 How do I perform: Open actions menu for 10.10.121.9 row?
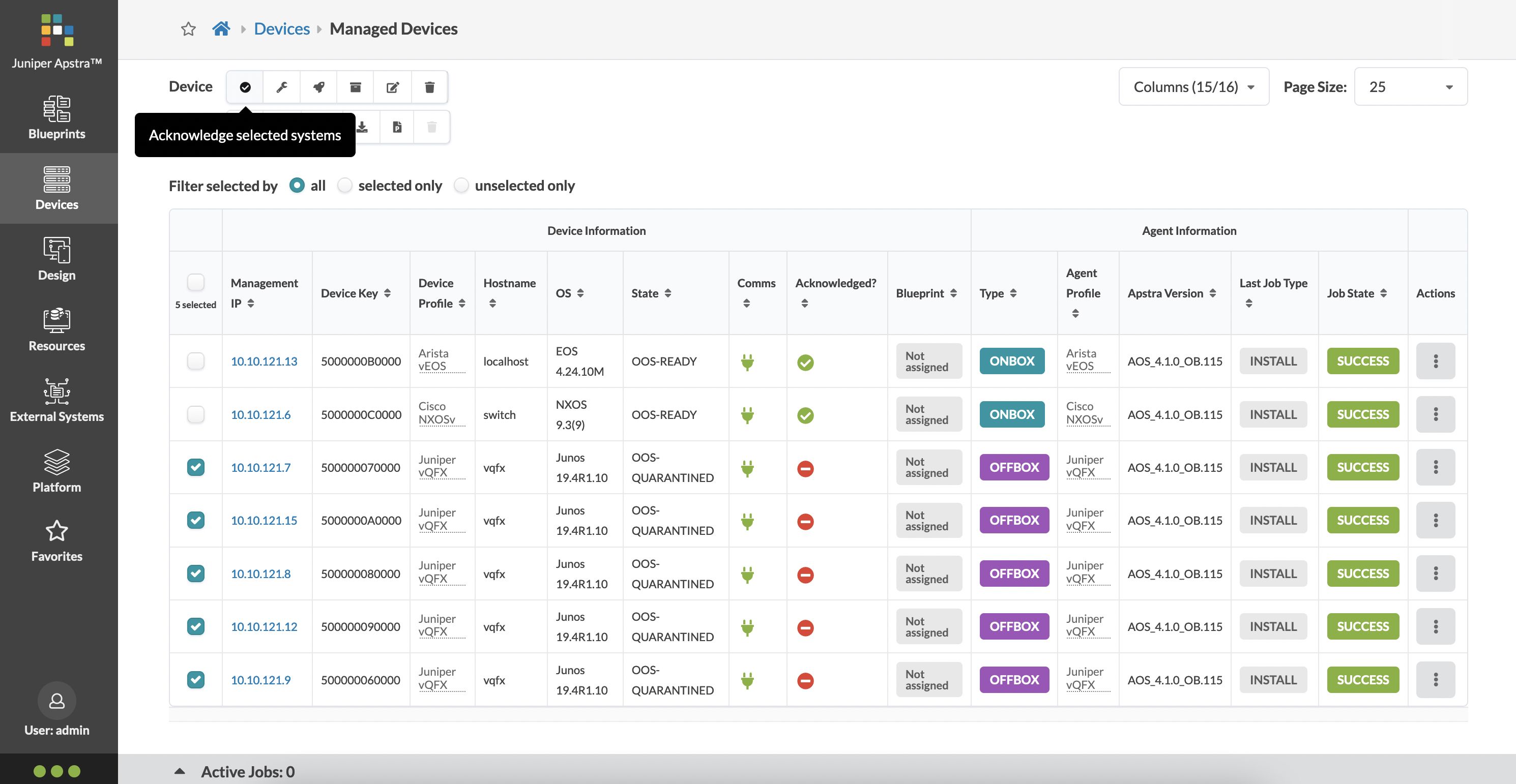pyautogui.click(x=1436, y=679)
